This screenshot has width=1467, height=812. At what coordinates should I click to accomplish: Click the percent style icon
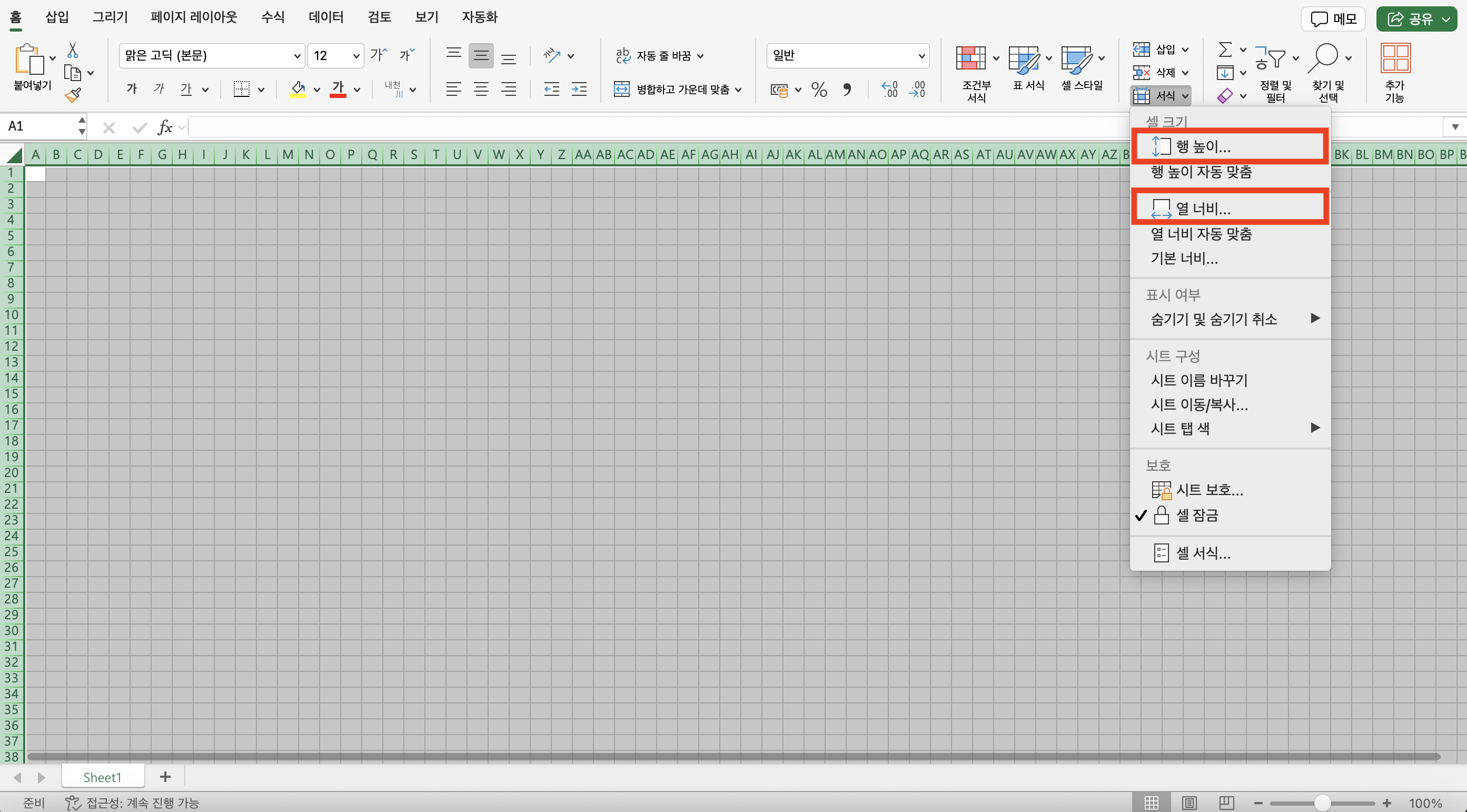point(819,90)
